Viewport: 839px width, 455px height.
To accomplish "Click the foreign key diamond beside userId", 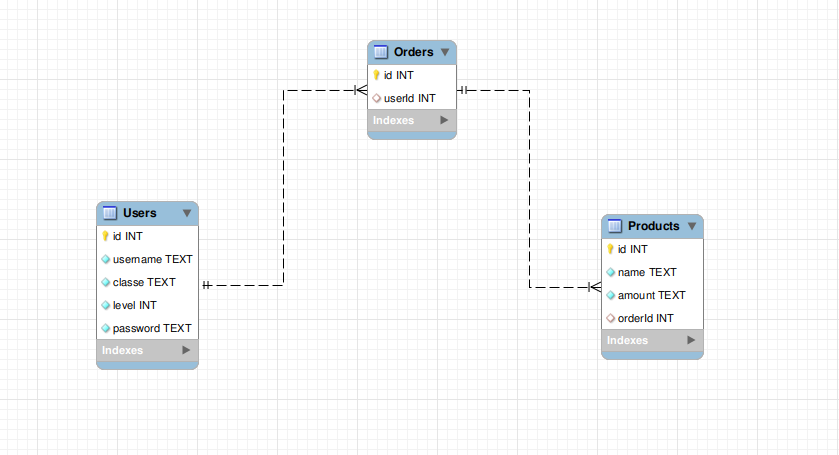I will pos(376,98).
